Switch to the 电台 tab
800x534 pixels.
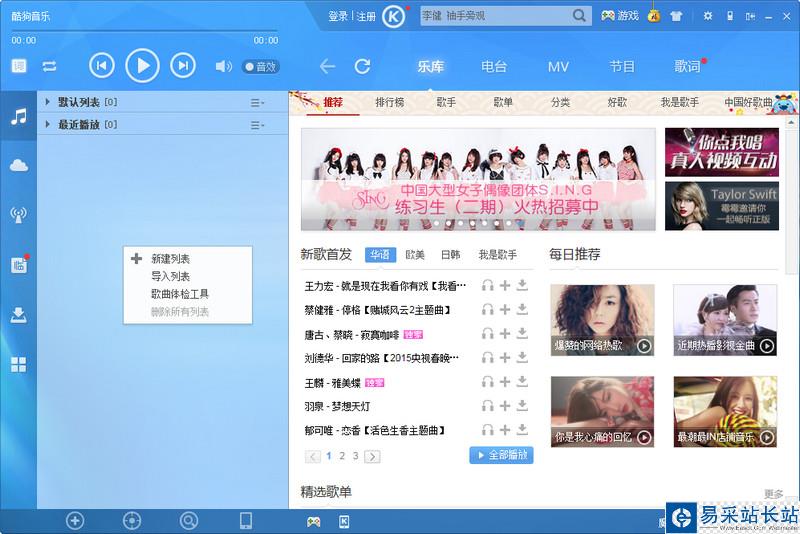[494, 67]
